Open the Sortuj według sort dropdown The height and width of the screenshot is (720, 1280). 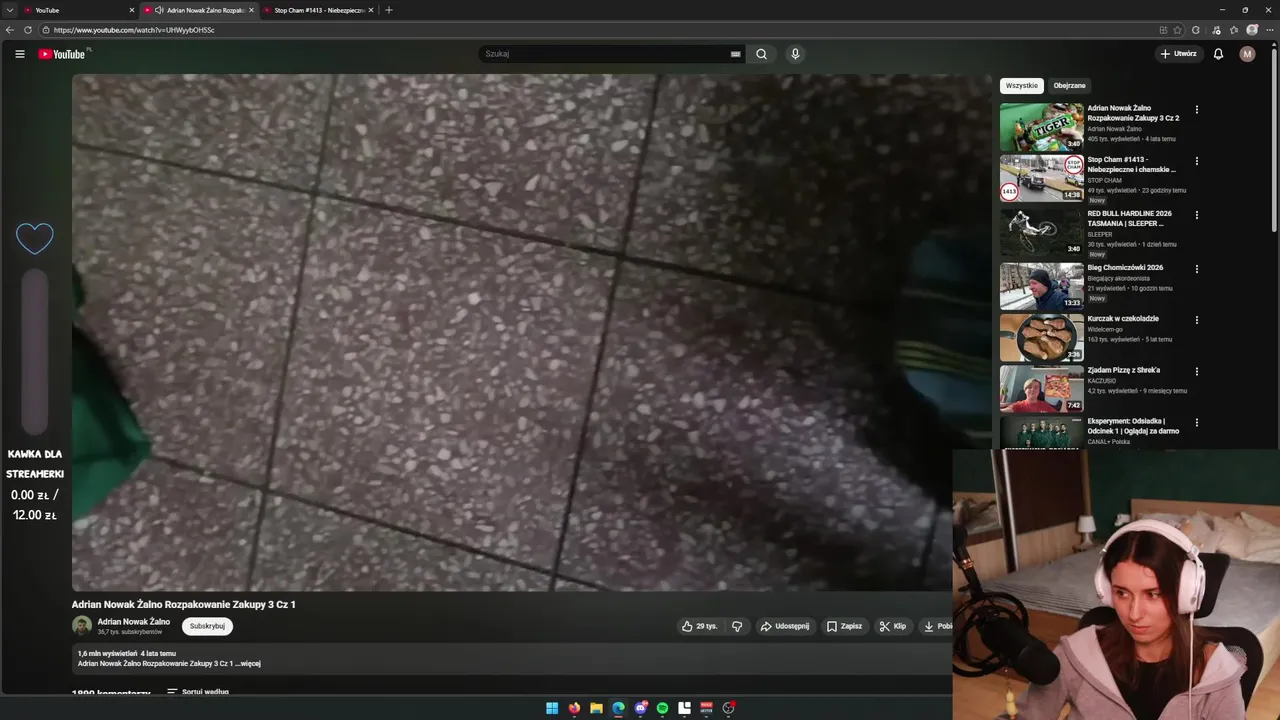click(x=198, y=692)
